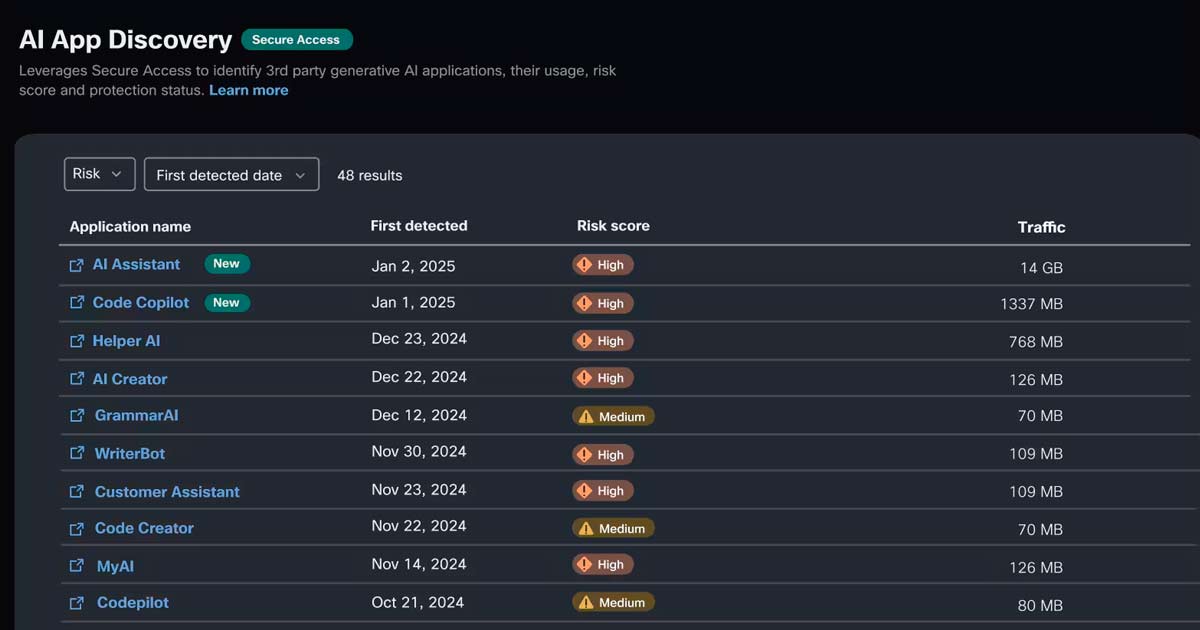Click the Jan 2, 2025 date cell
Viewport: 1200px width, 630px height.
413,265
